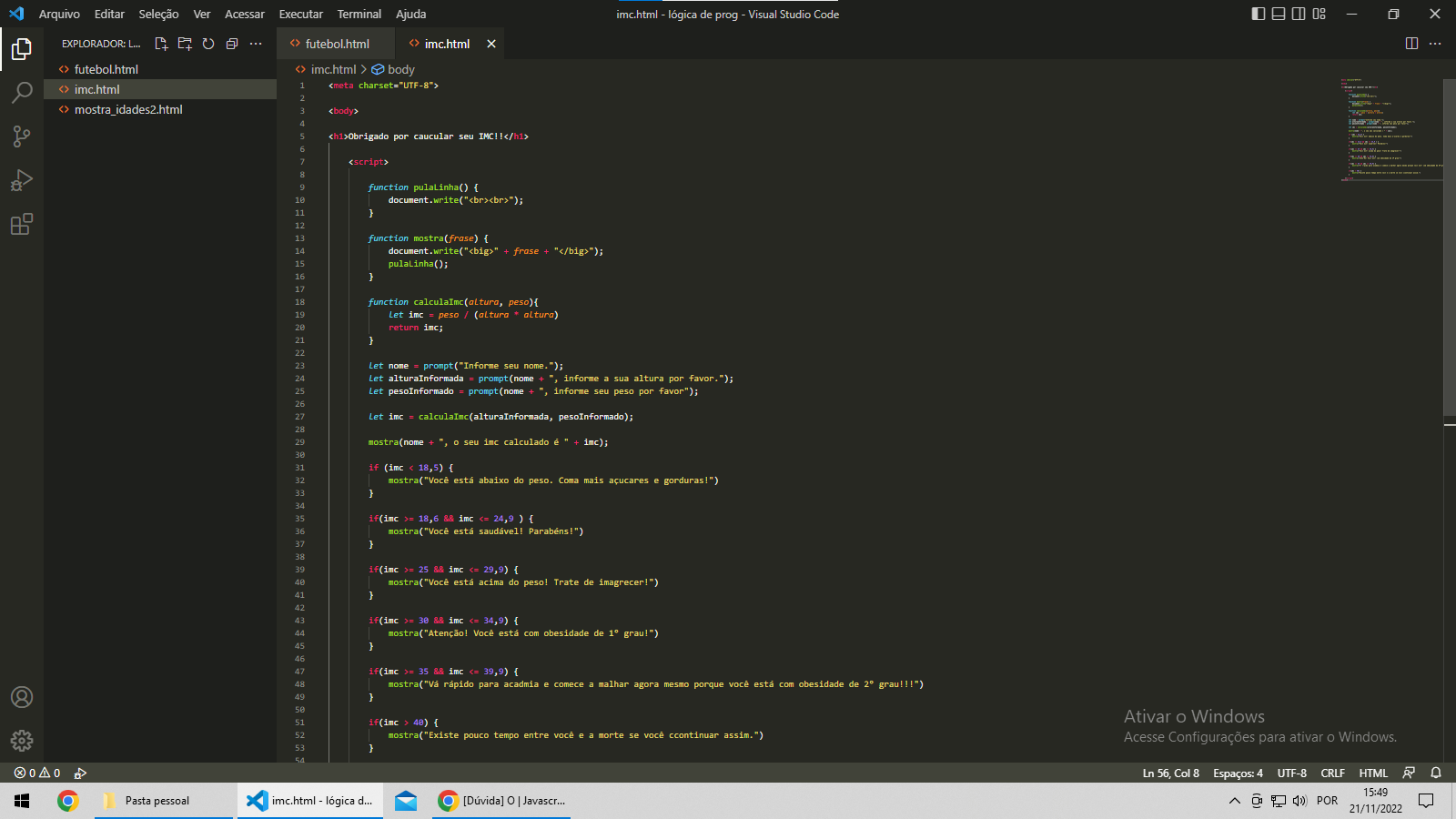Image resolution: width=1456 pixels, height=819 pixels.
Task: Change indentation via Espaços: 4
Action: (1238, 773)
